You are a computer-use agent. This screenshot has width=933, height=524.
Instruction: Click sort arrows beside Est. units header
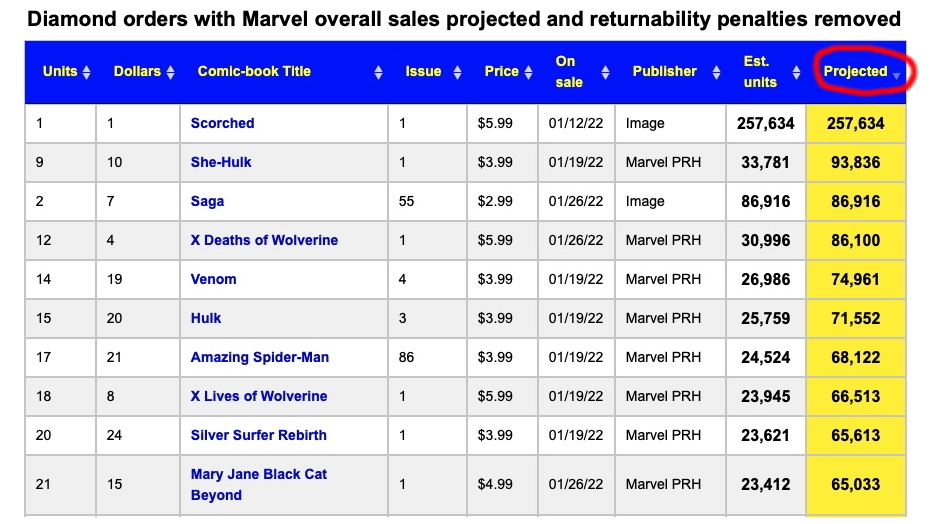point(797,72)
